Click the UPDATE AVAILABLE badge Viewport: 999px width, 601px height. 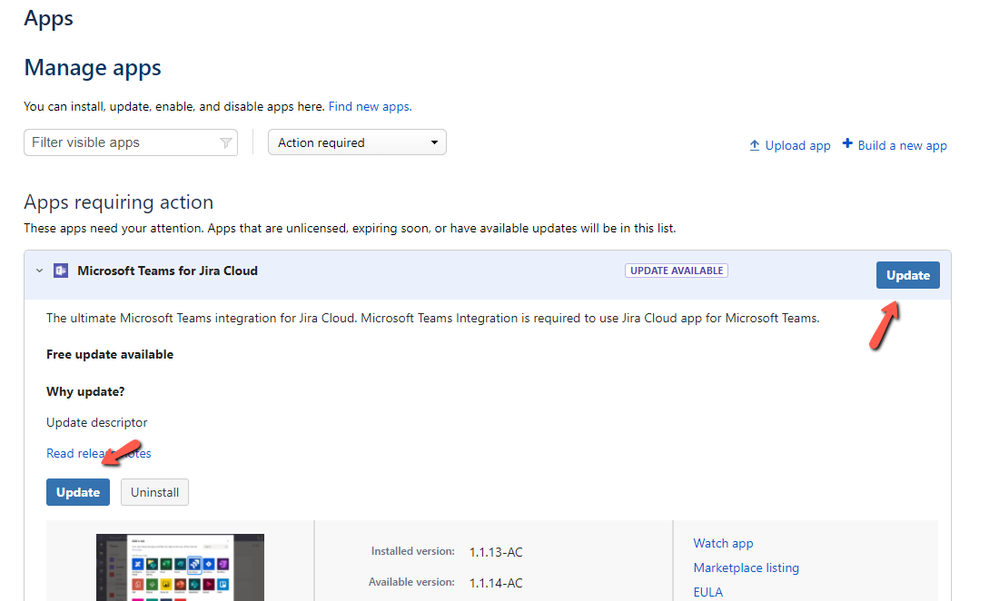tap(677, 271)
